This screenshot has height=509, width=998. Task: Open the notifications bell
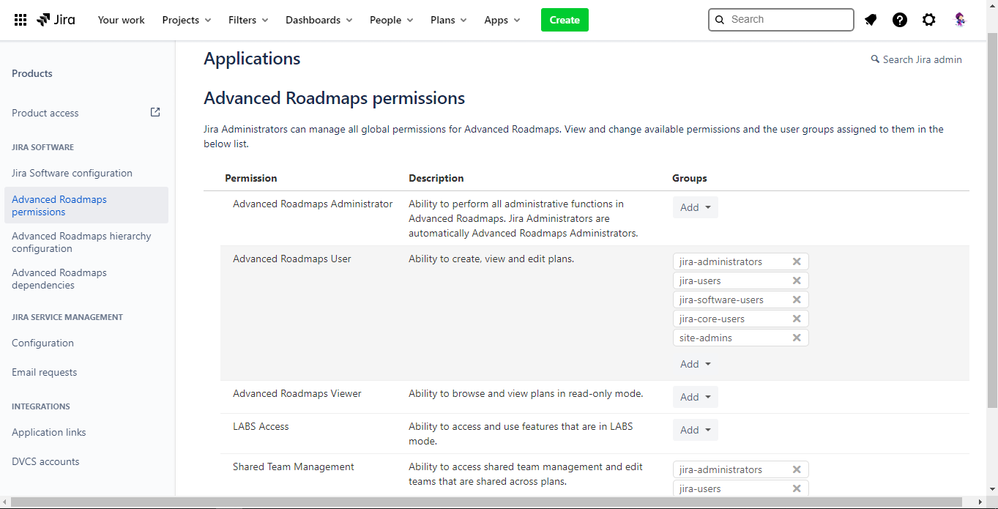(x=870, y=20)
